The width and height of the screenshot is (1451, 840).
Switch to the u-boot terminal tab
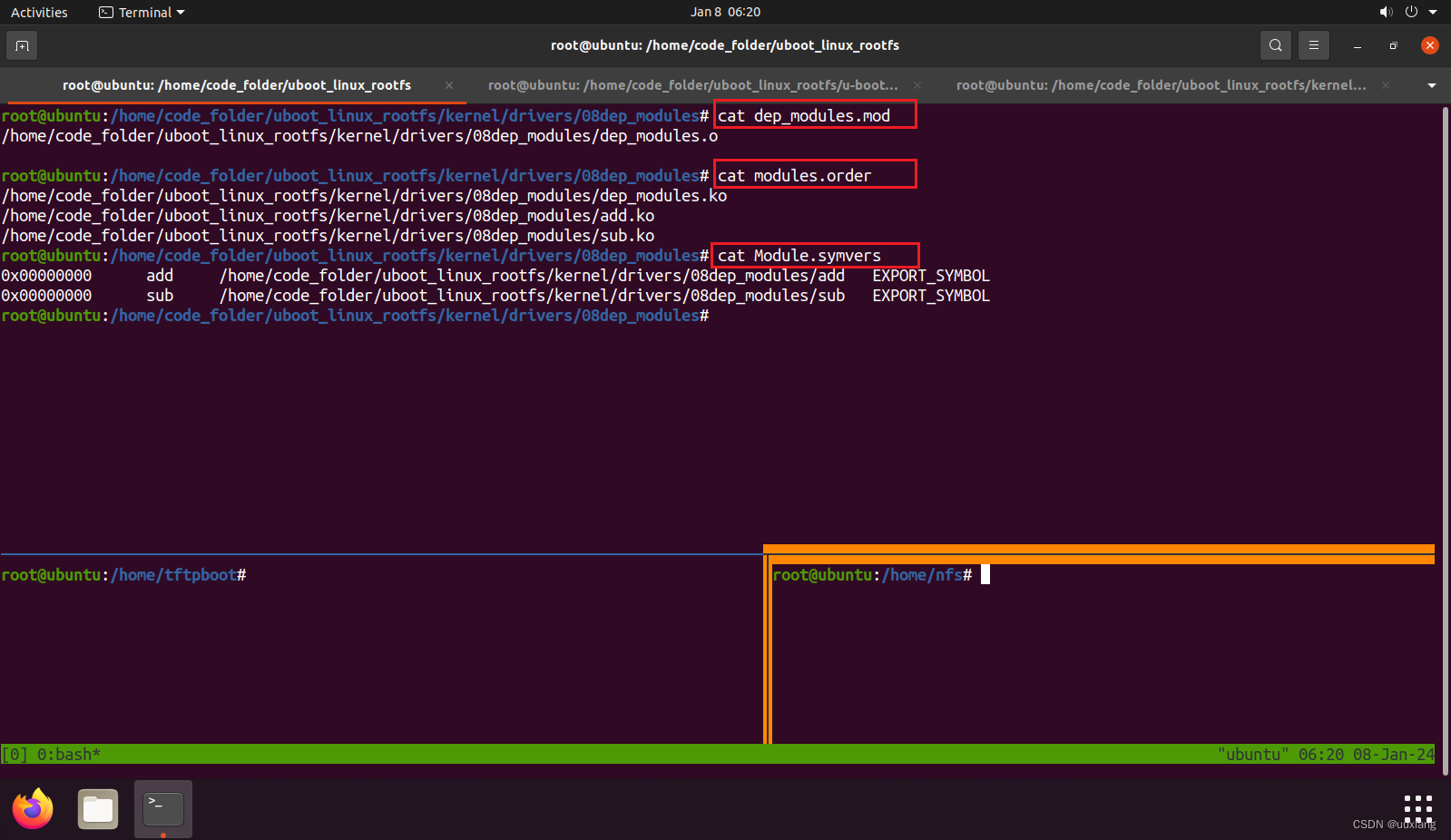click(693, 85)
